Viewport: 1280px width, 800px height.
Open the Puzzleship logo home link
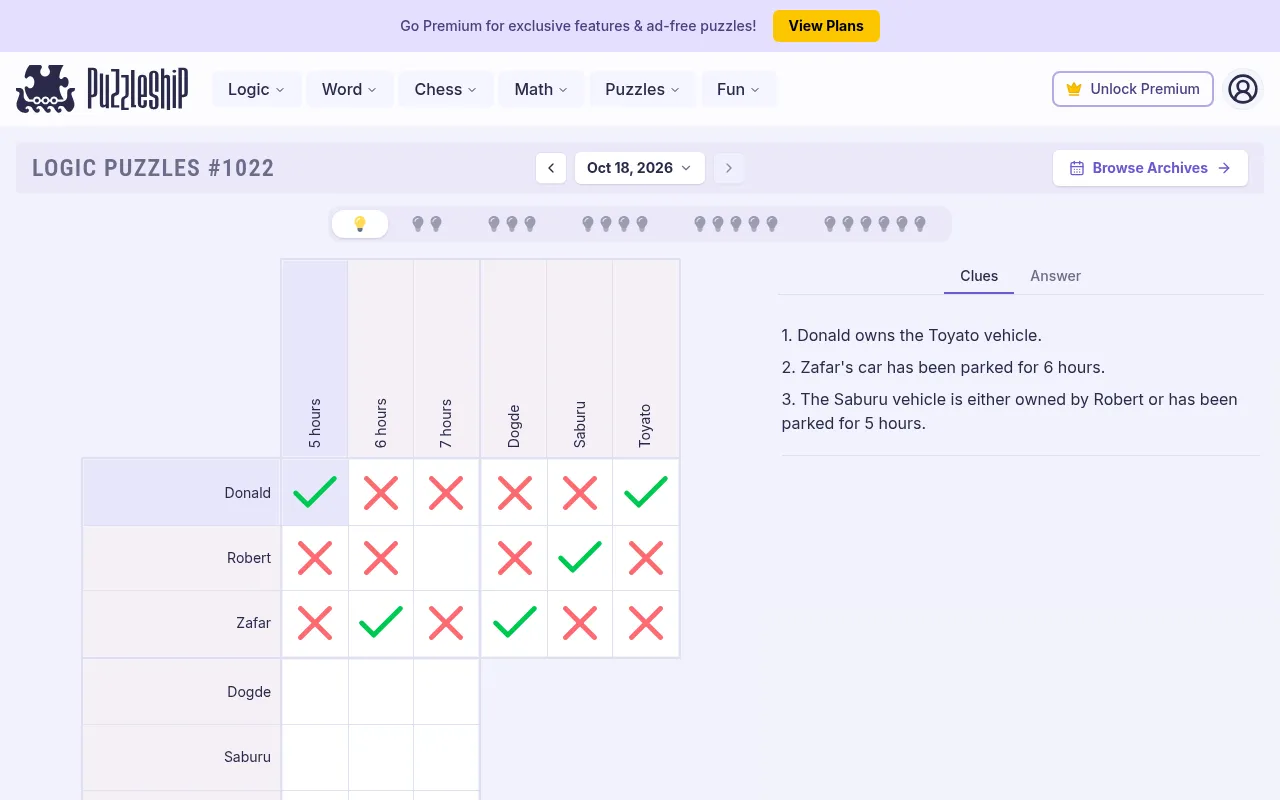(x=102, y=89)
